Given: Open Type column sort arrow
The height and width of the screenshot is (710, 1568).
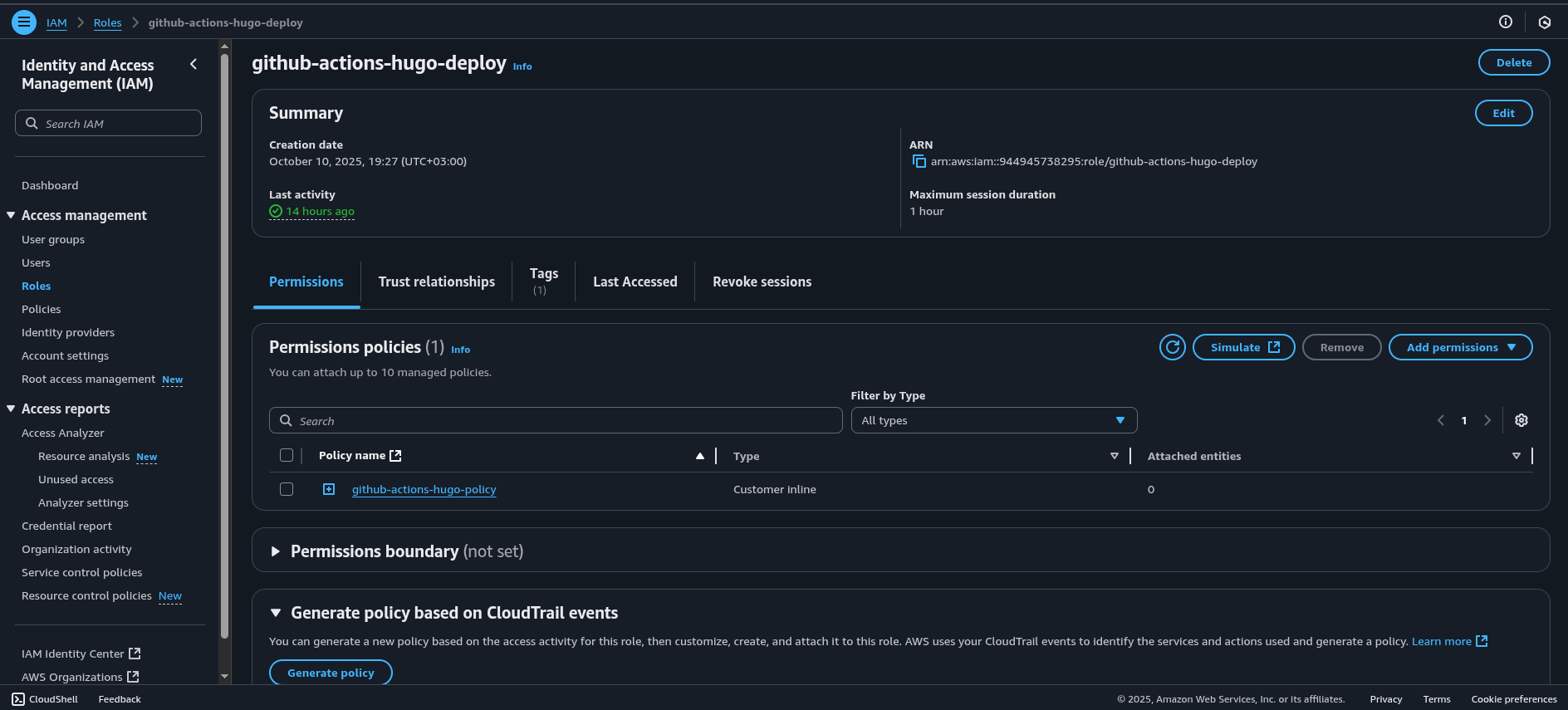Looking at the screenshot, I should point(1115,456).
